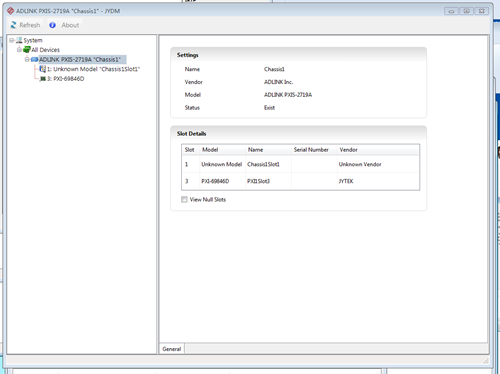Image resolution: width=500 pixels, height=374 pixels.
Task: Select the System tree item
Action: click(33, 40)
